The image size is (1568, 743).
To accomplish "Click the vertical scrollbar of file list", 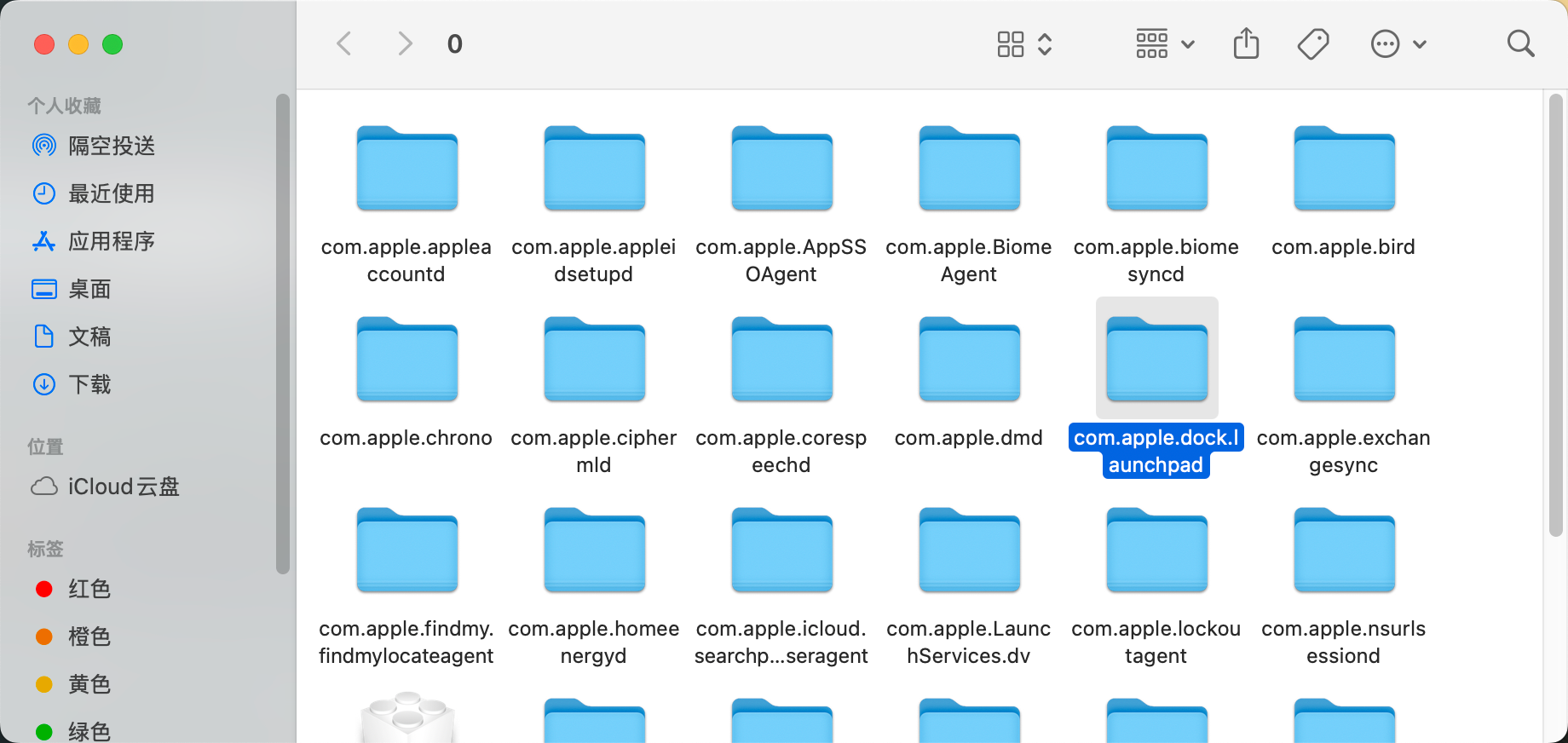I will (x=1555, y=315).
